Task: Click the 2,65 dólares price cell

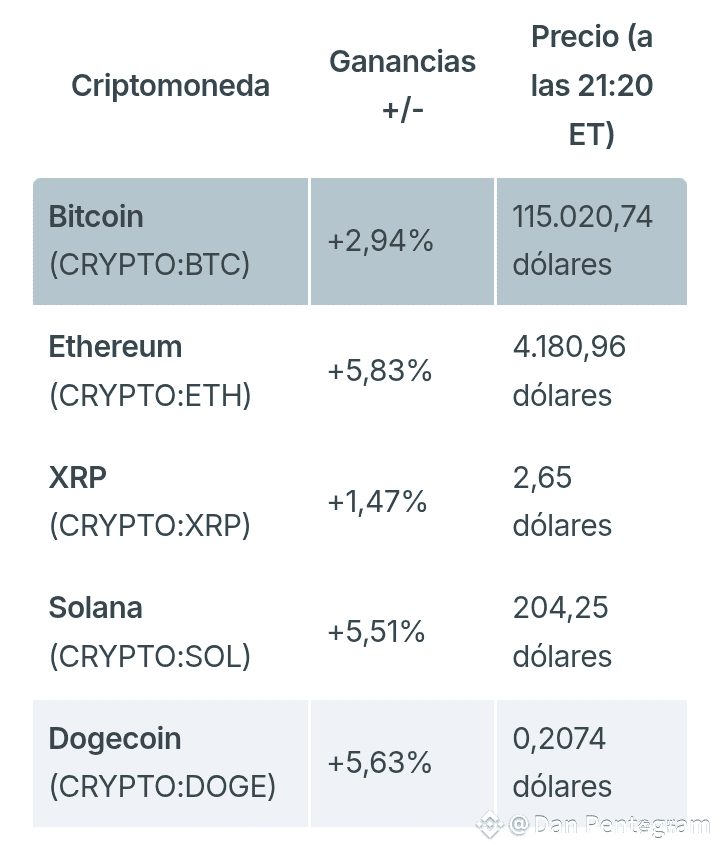Action: (561, 502)
